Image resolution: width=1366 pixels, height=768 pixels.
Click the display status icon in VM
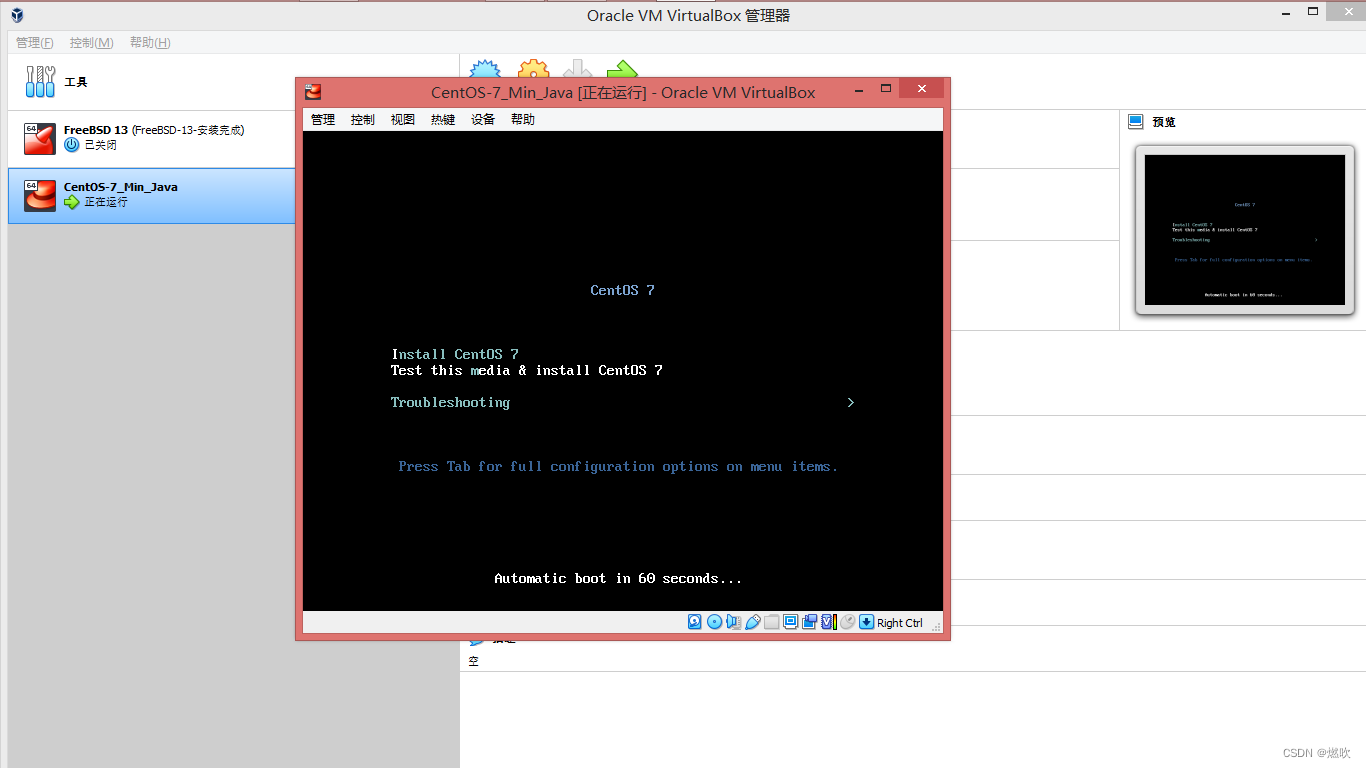point(791,622)
